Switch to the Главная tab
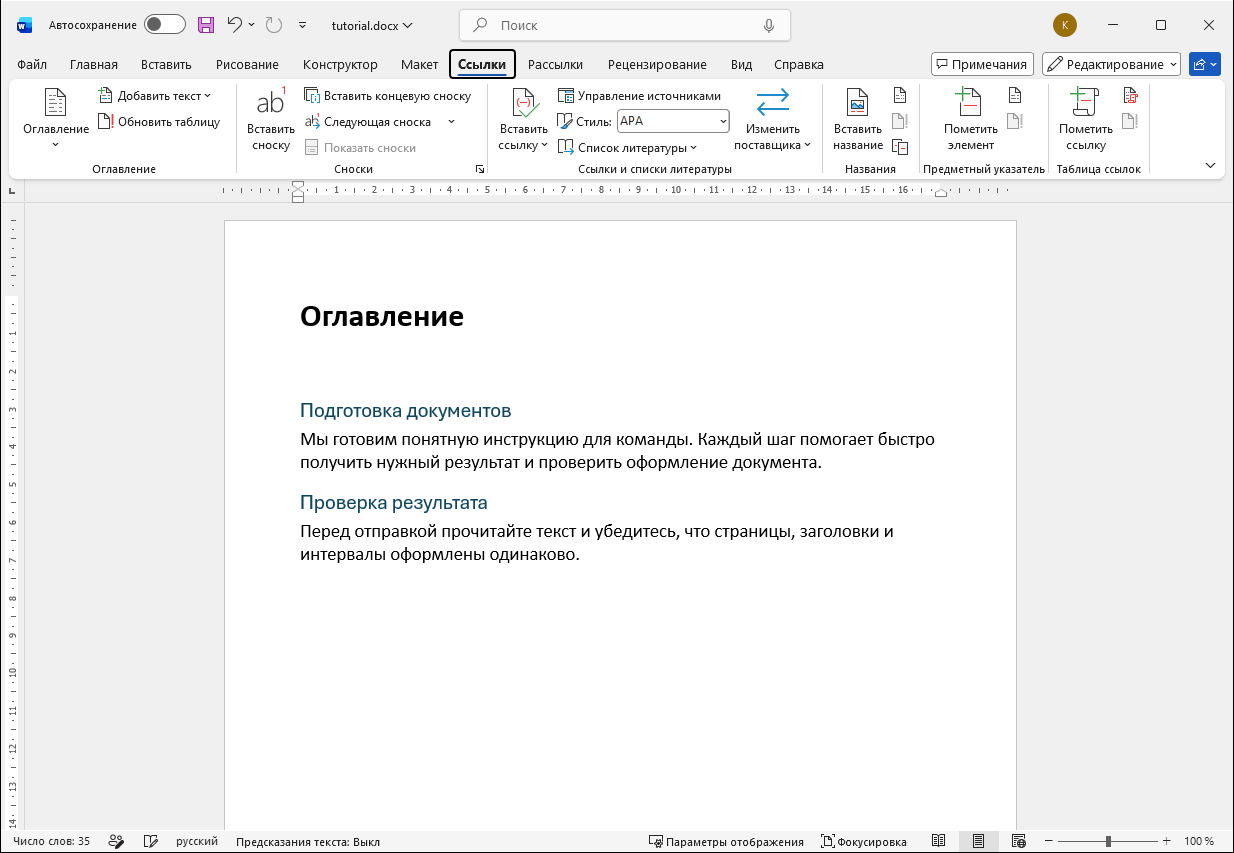The height and width of the screenshot is (853, 1234). click(94, 64)
